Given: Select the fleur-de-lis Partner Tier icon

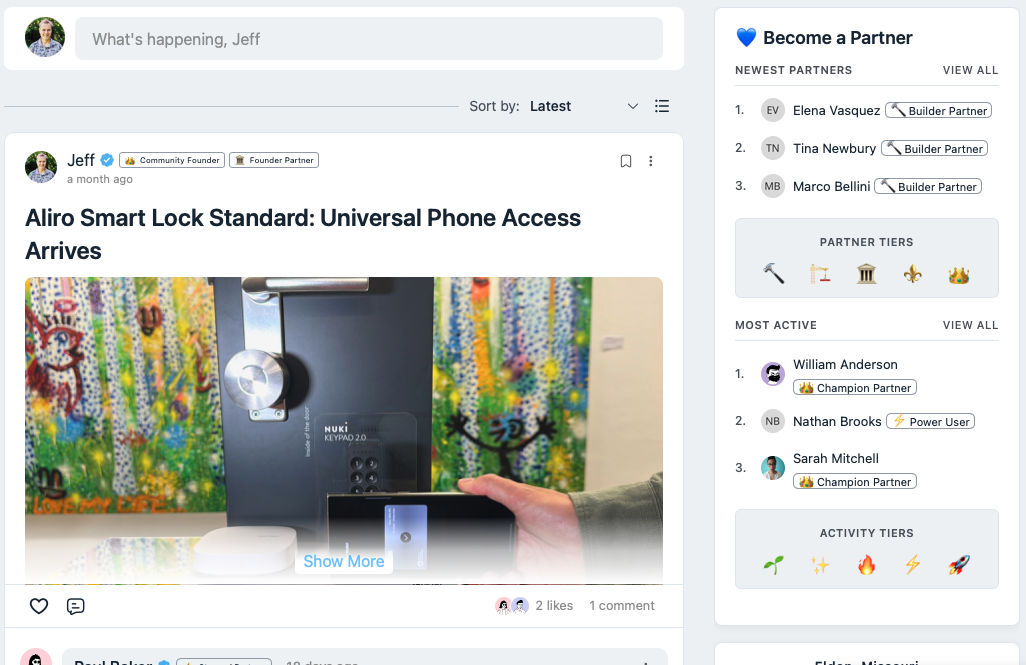Looking at the screenshot, I should click(913, 274).
